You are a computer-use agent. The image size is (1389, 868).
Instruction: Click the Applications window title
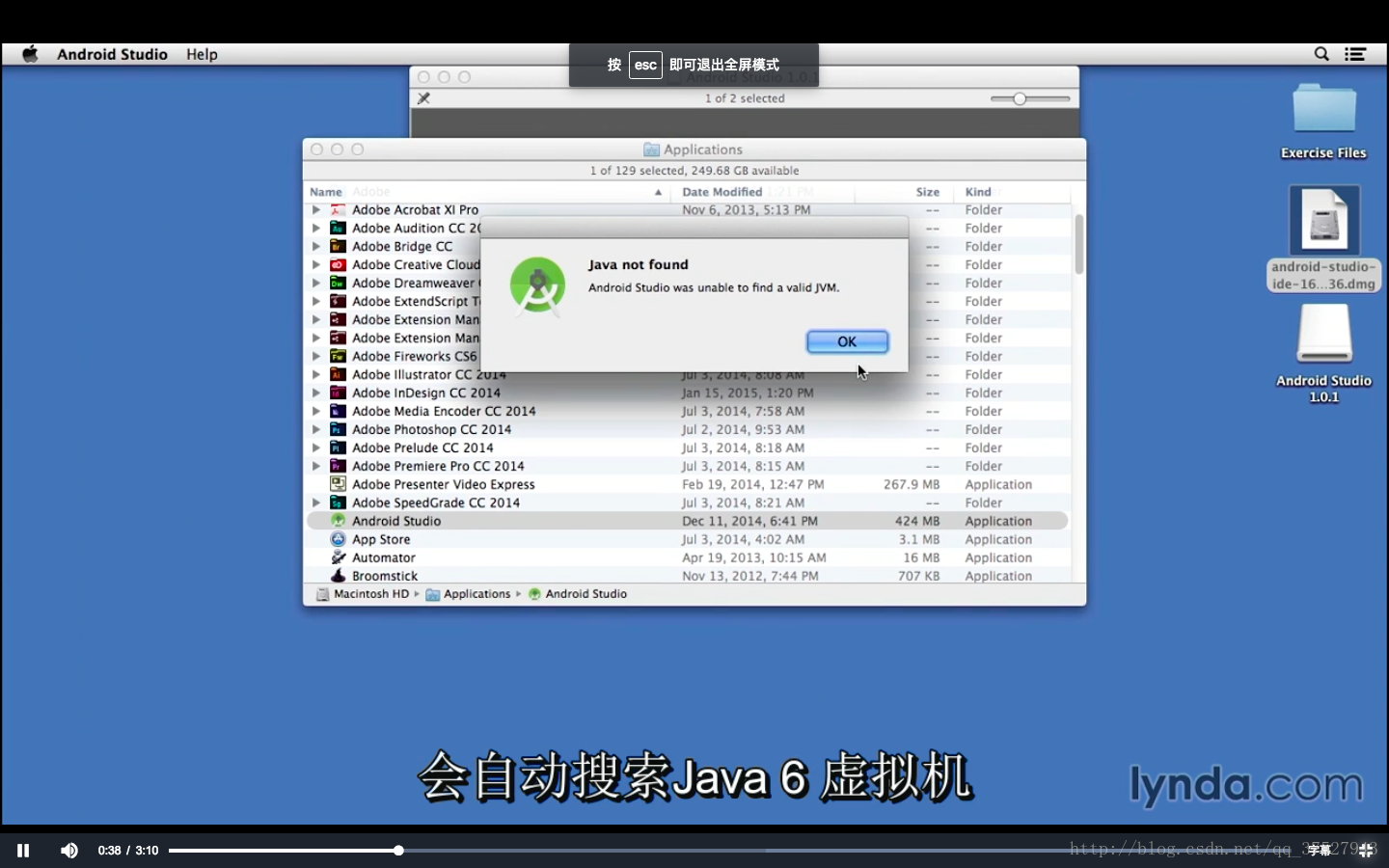702,149
